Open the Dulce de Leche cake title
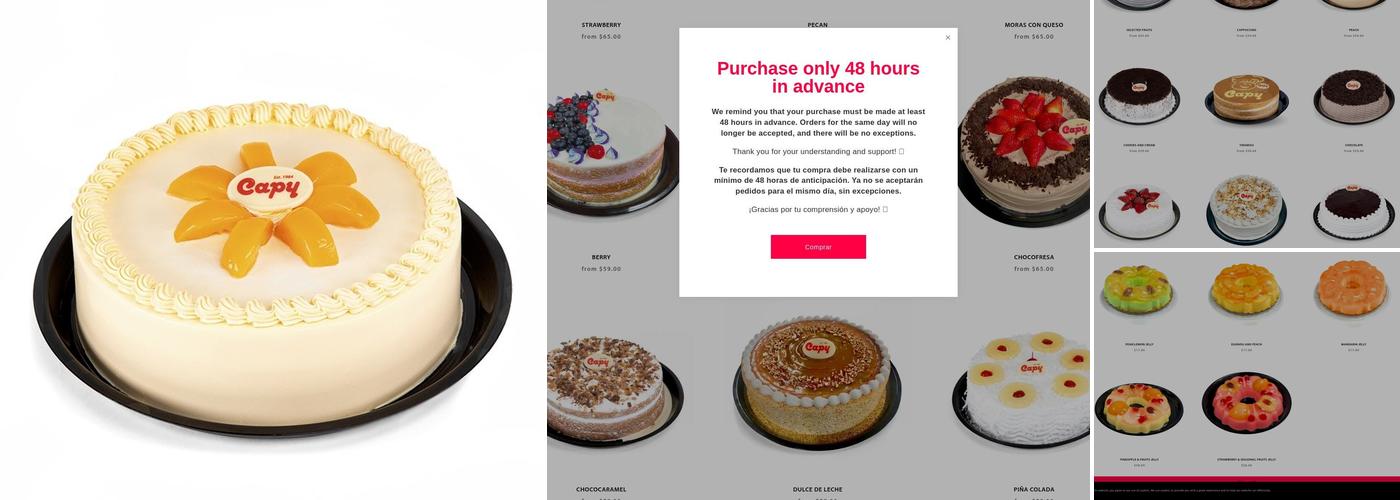 click(818, 489)
